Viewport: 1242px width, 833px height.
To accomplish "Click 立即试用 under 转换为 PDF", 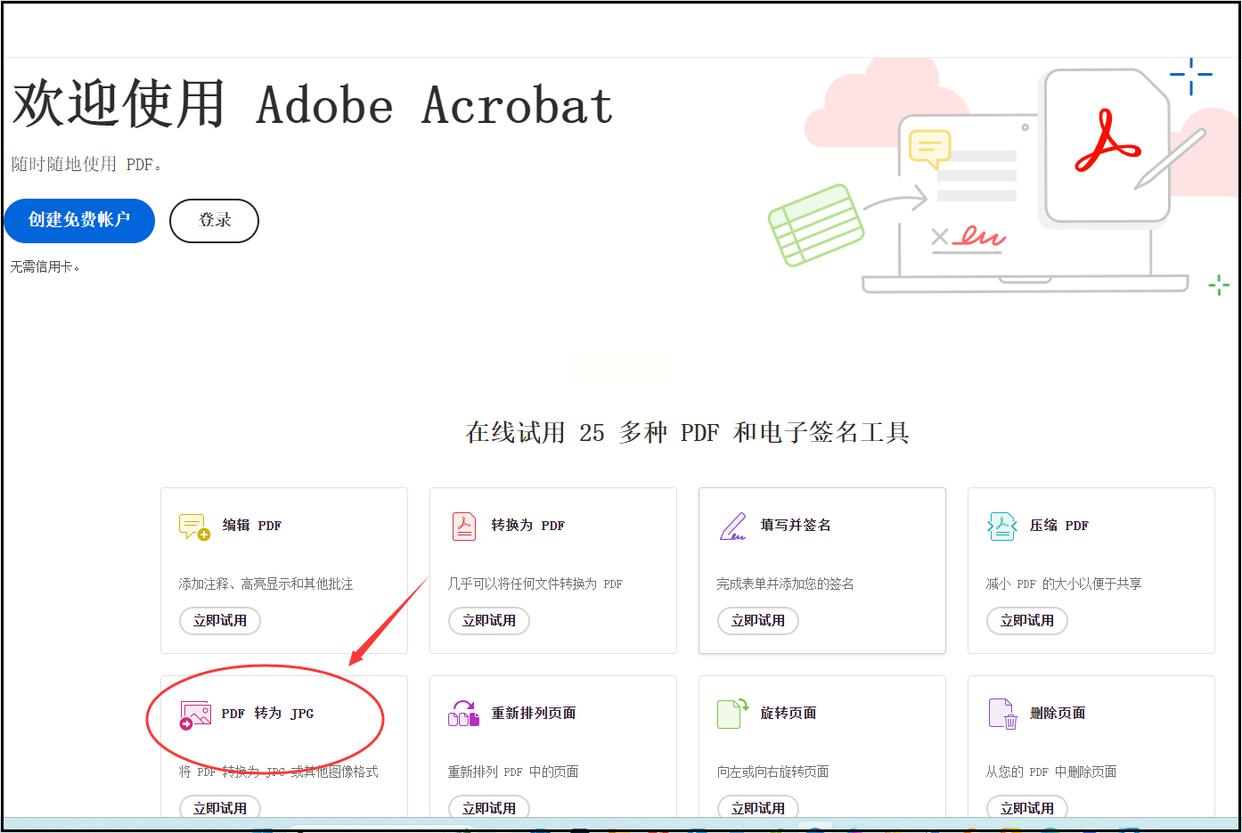I will tap(489, 620).
